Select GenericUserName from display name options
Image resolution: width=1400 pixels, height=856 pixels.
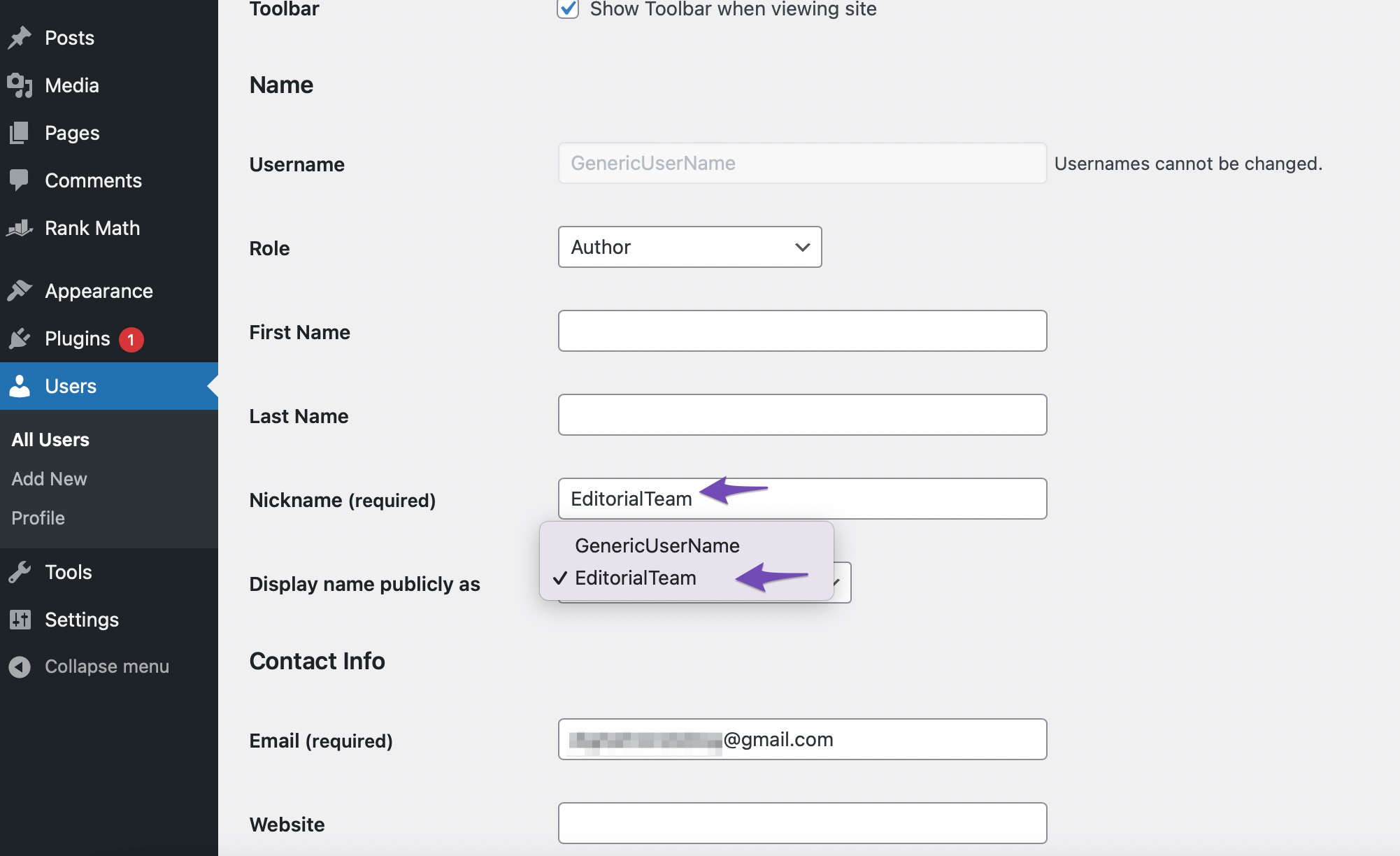pyautogui.click(x=656, y=544)
